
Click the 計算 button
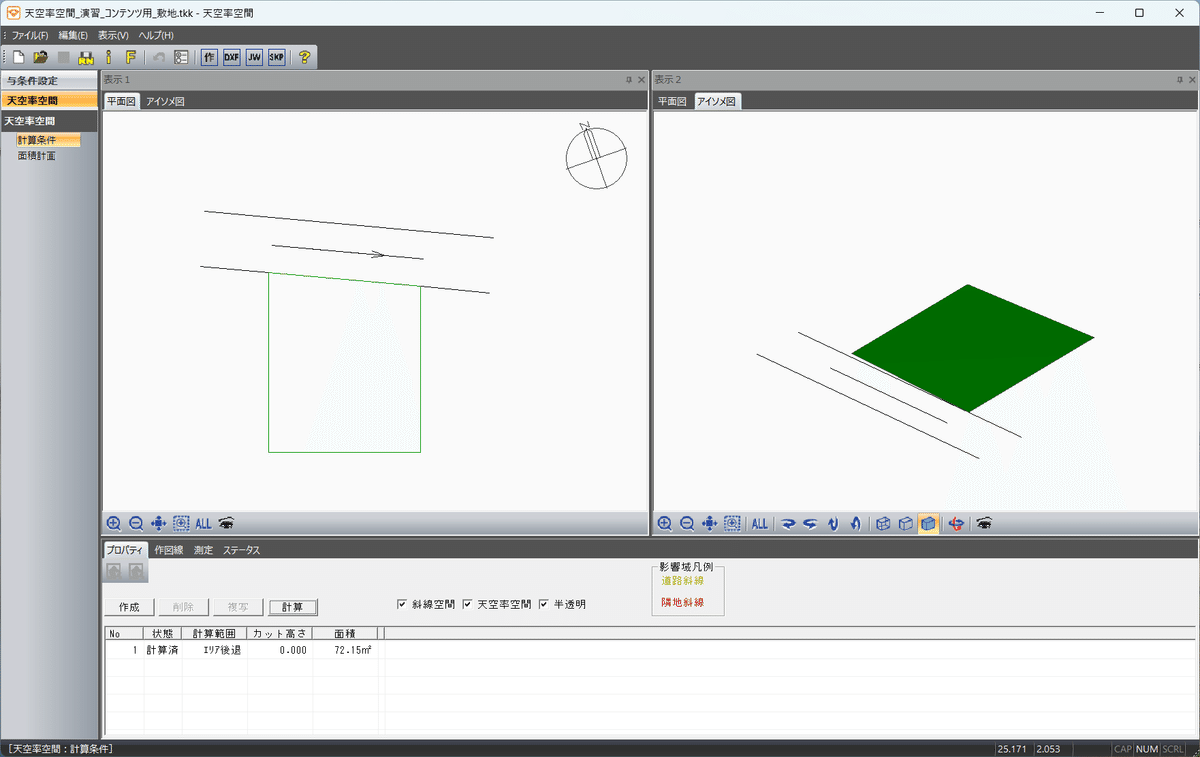293,607
